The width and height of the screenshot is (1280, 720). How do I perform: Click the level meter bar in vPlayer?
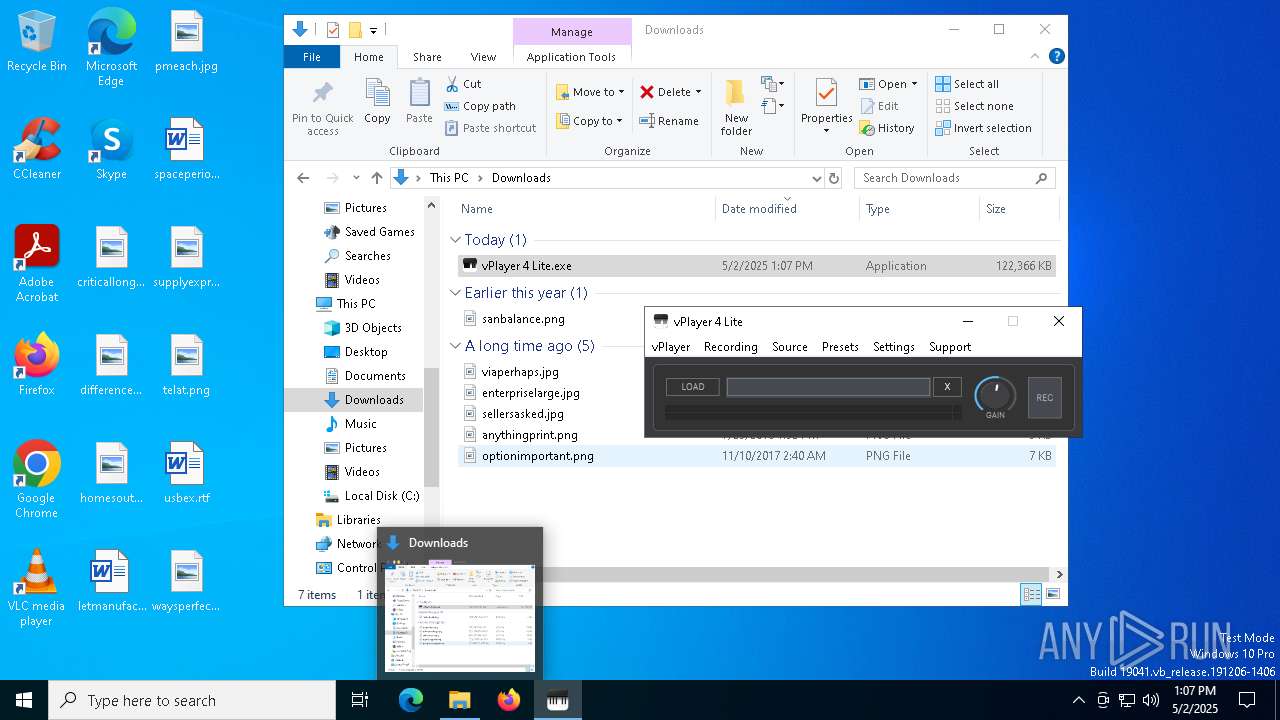pyautogui.click(x=814, y=412)
